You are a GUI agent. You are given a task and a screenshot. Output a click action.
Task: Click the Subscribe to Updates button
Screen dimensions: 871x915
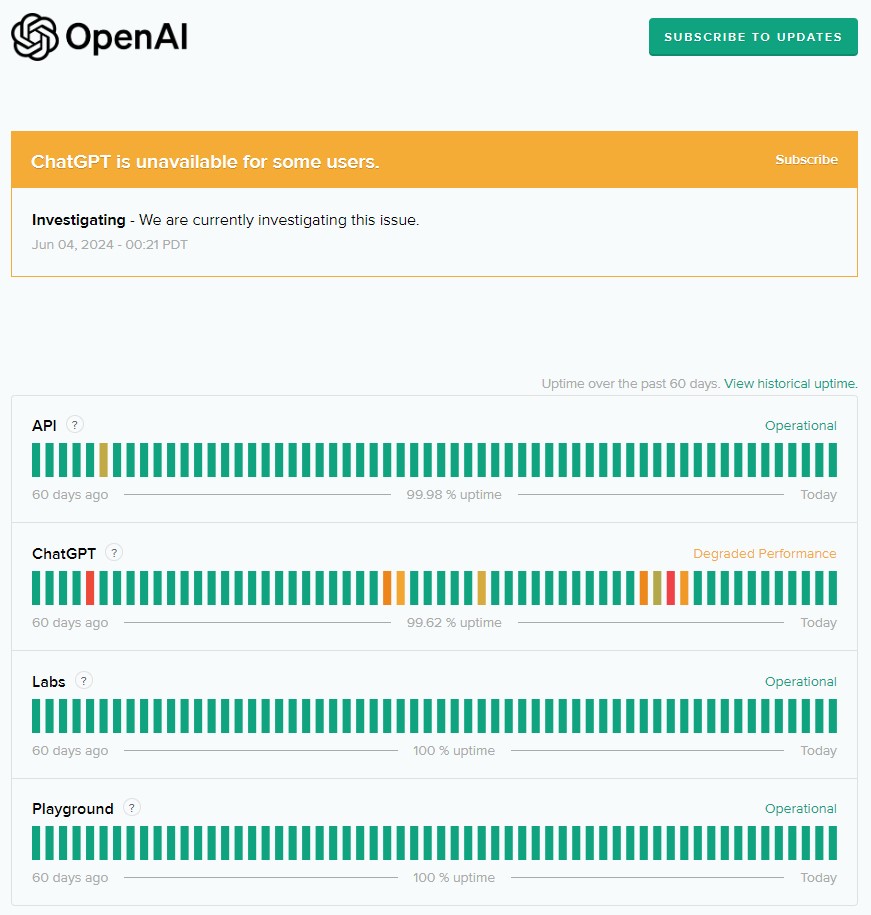tap(753, 37)
